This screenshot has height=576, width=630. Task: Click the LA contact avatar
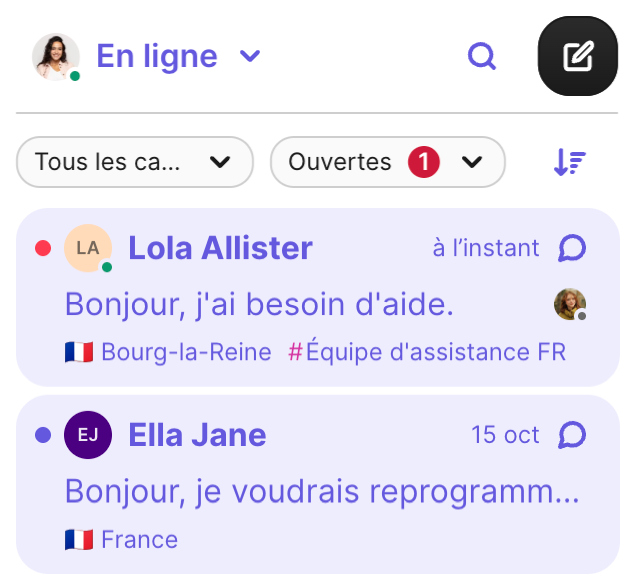coord(87,248)
